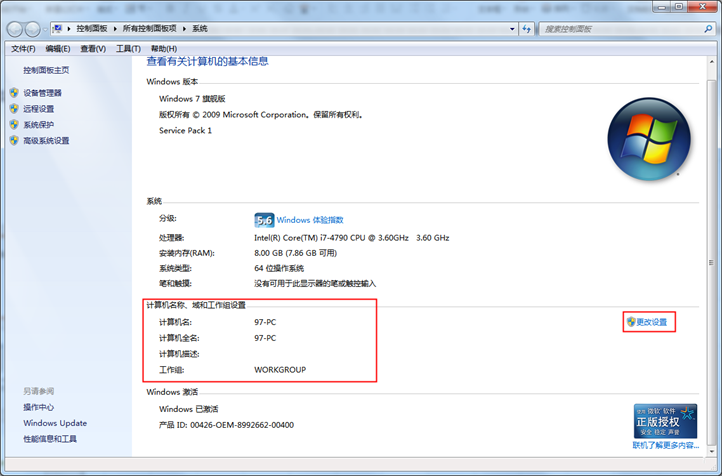Open 高级系统设置 link
The width and height of the screenshot is (722, 476).
(x=46, y=140)
